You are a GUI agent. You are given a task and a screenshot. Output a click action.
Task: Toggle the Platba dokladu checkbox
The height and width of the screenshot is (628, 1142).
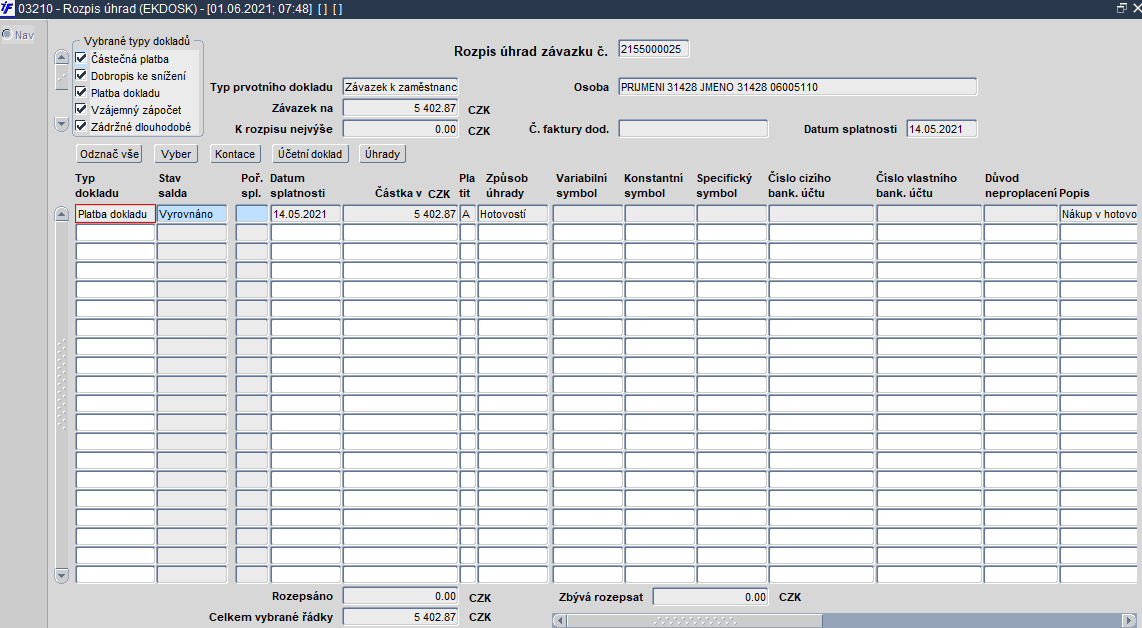[x=81, y=92]
